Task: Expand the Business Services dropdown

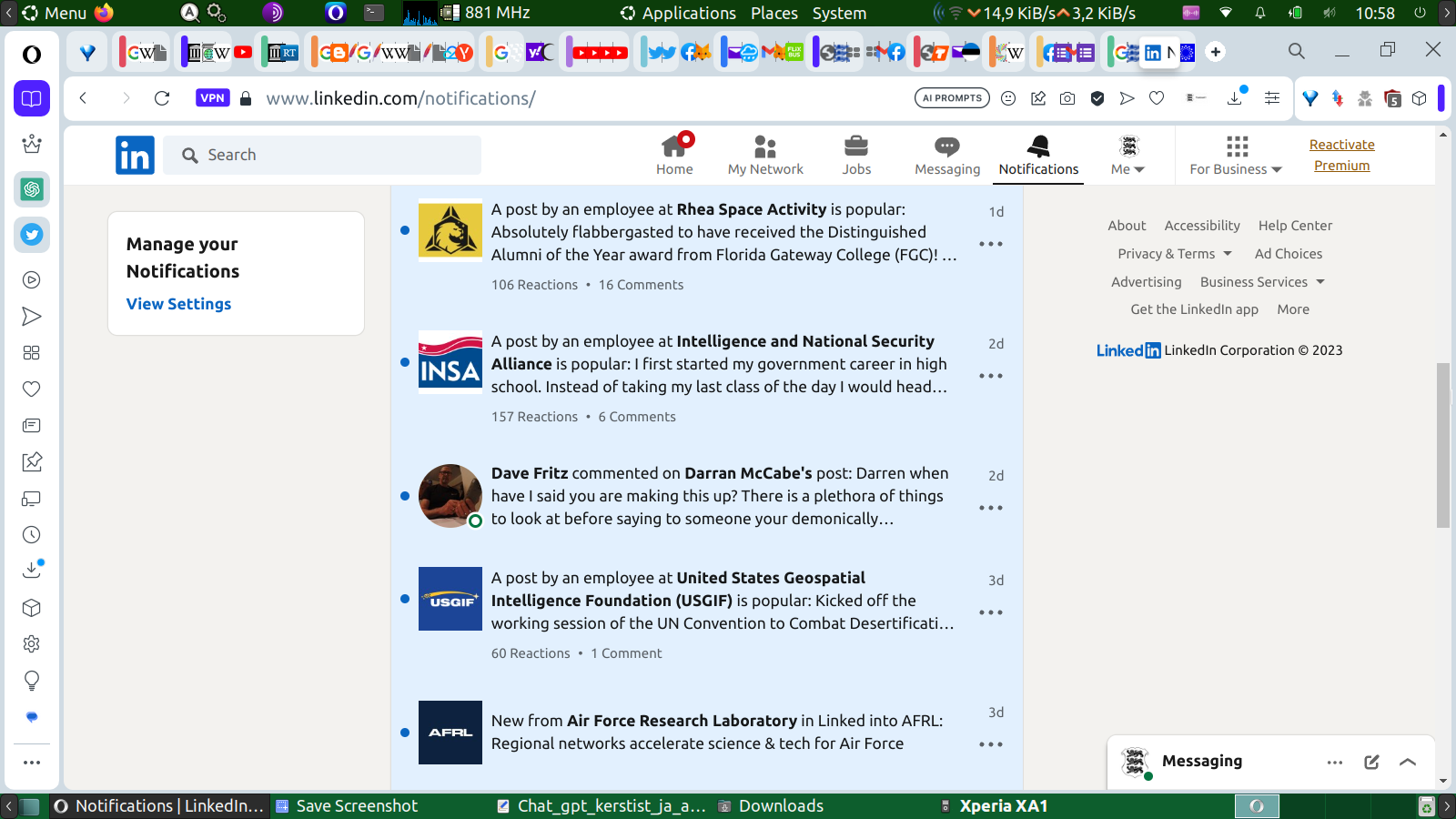Action: pos(1262,282)
